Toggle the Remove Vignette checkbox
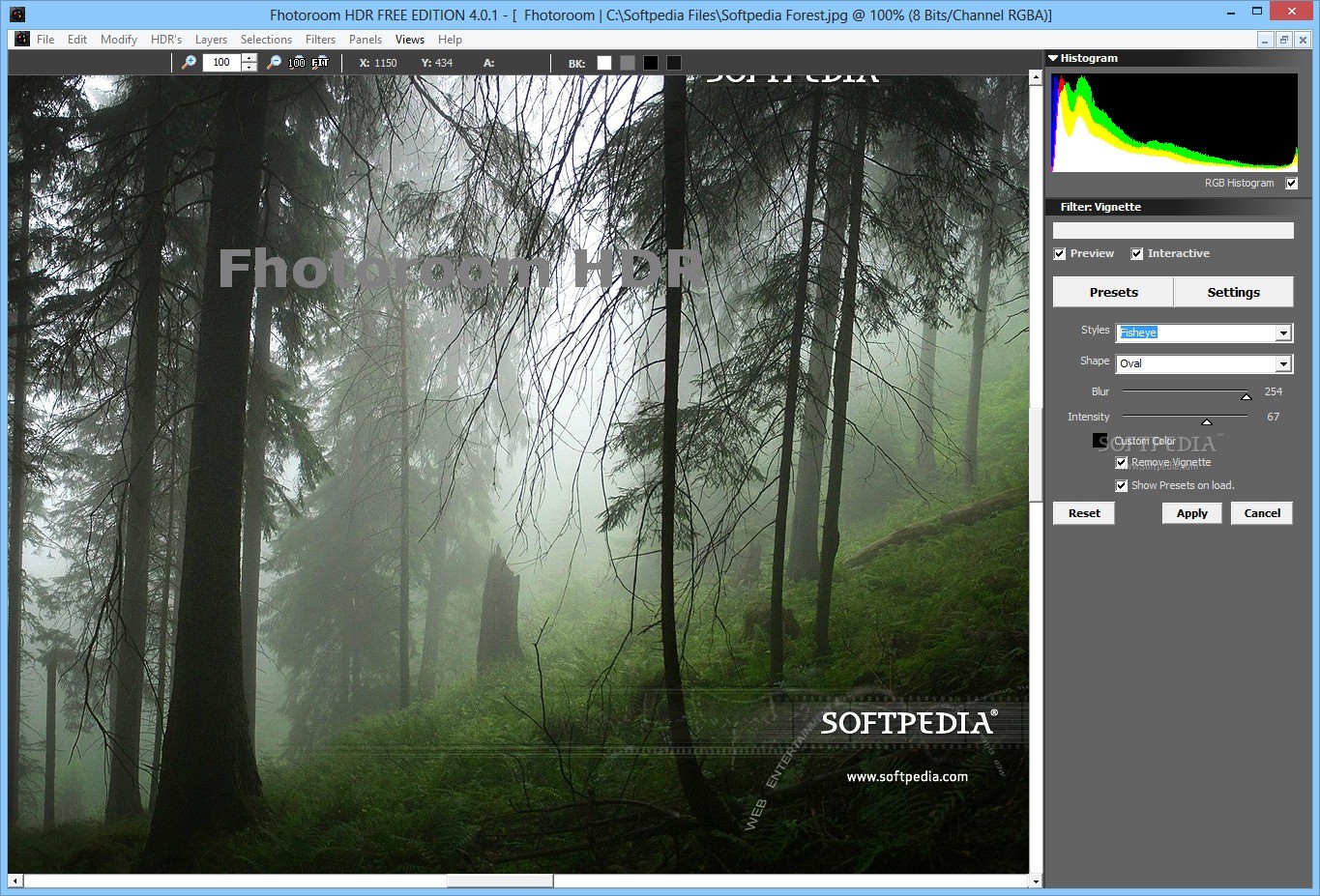 1122,462
